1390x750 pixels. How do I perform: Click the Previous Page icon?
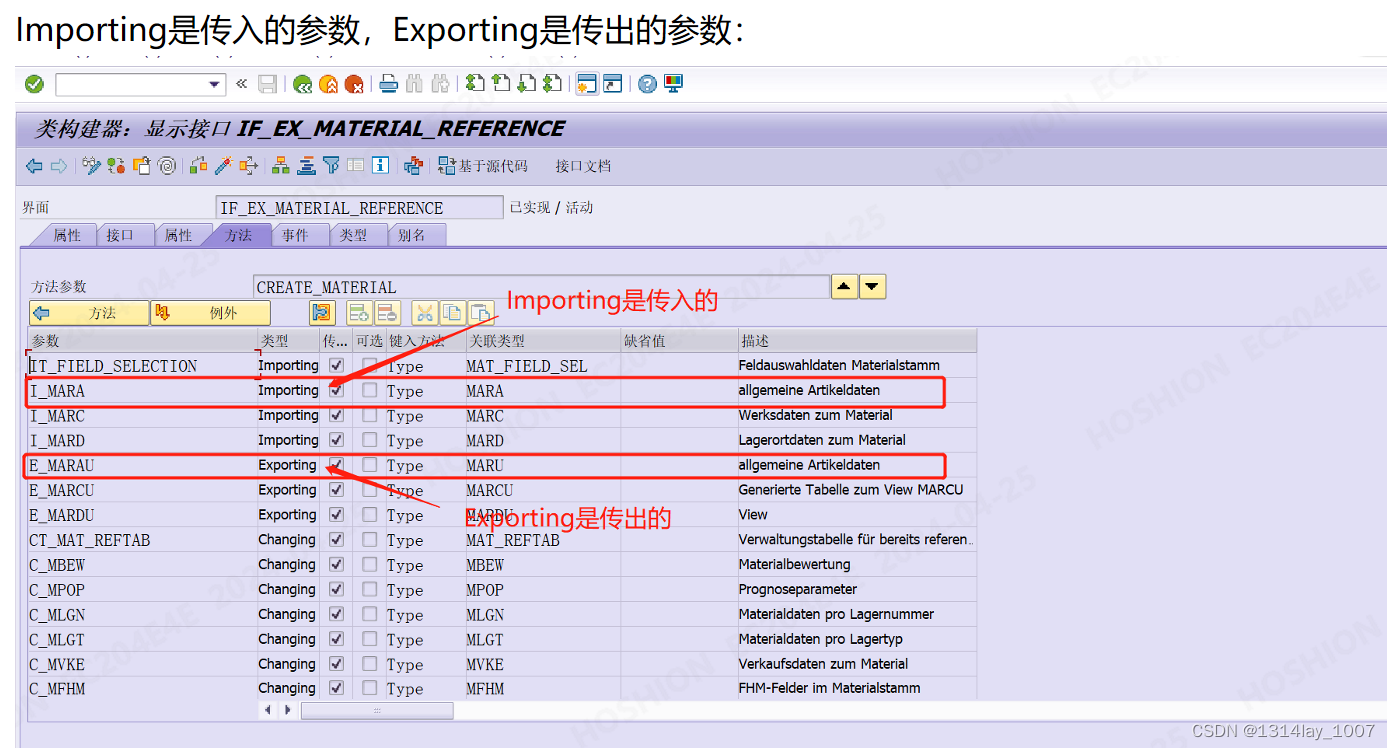point(501,84)
